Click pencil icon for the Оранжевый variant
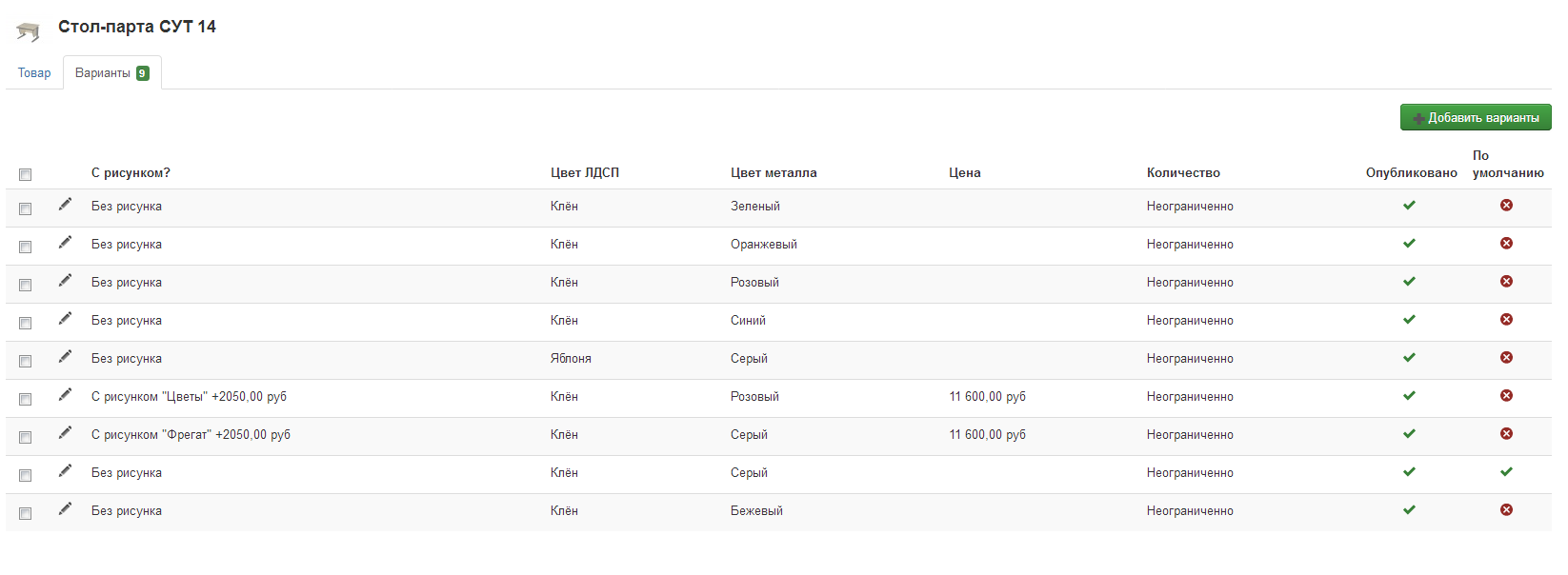 tap(65, 243)
